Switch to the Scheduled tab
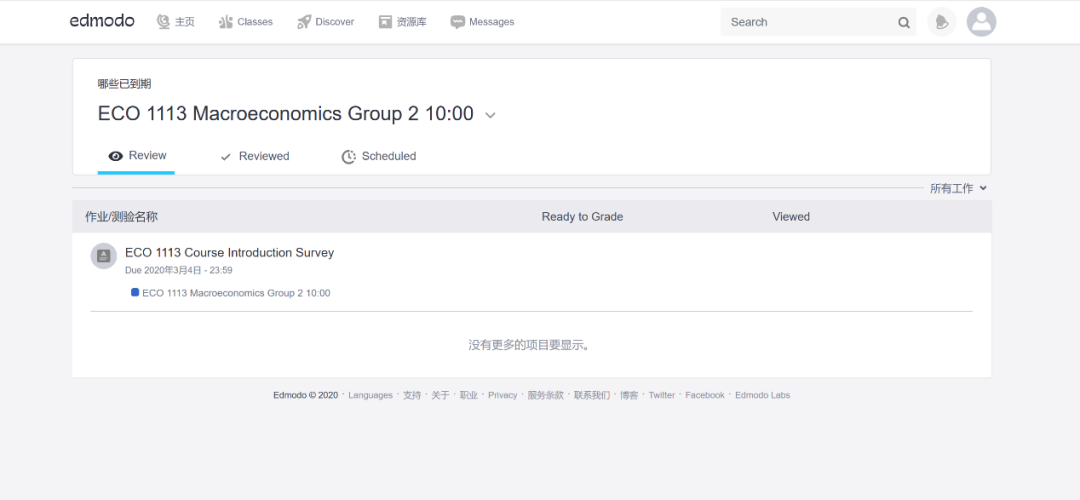Image resolution: width=1080 pixels, height=500 pixels. [379, 156]
